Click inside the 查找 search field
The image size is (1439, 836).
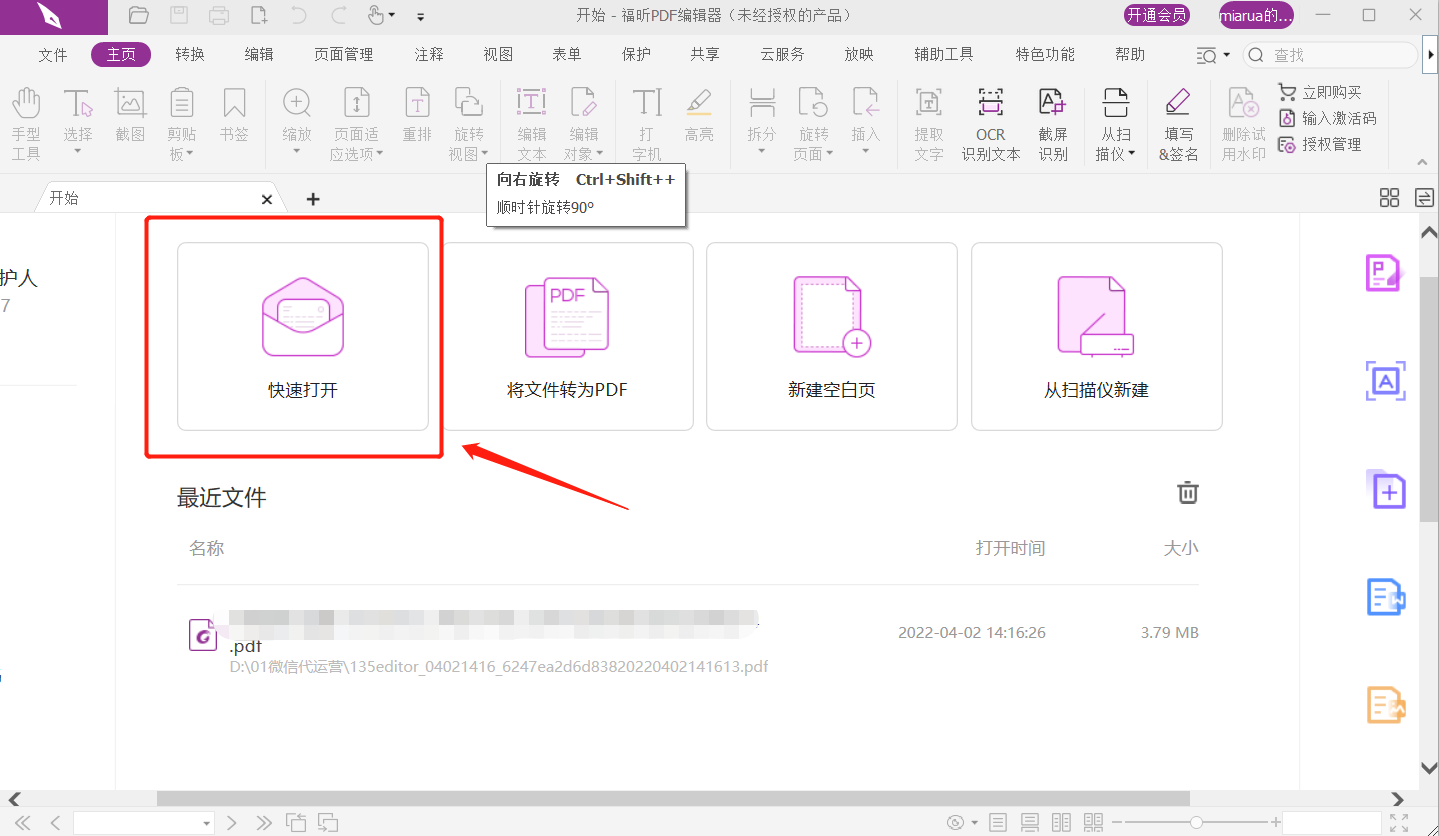(1330, 55)
